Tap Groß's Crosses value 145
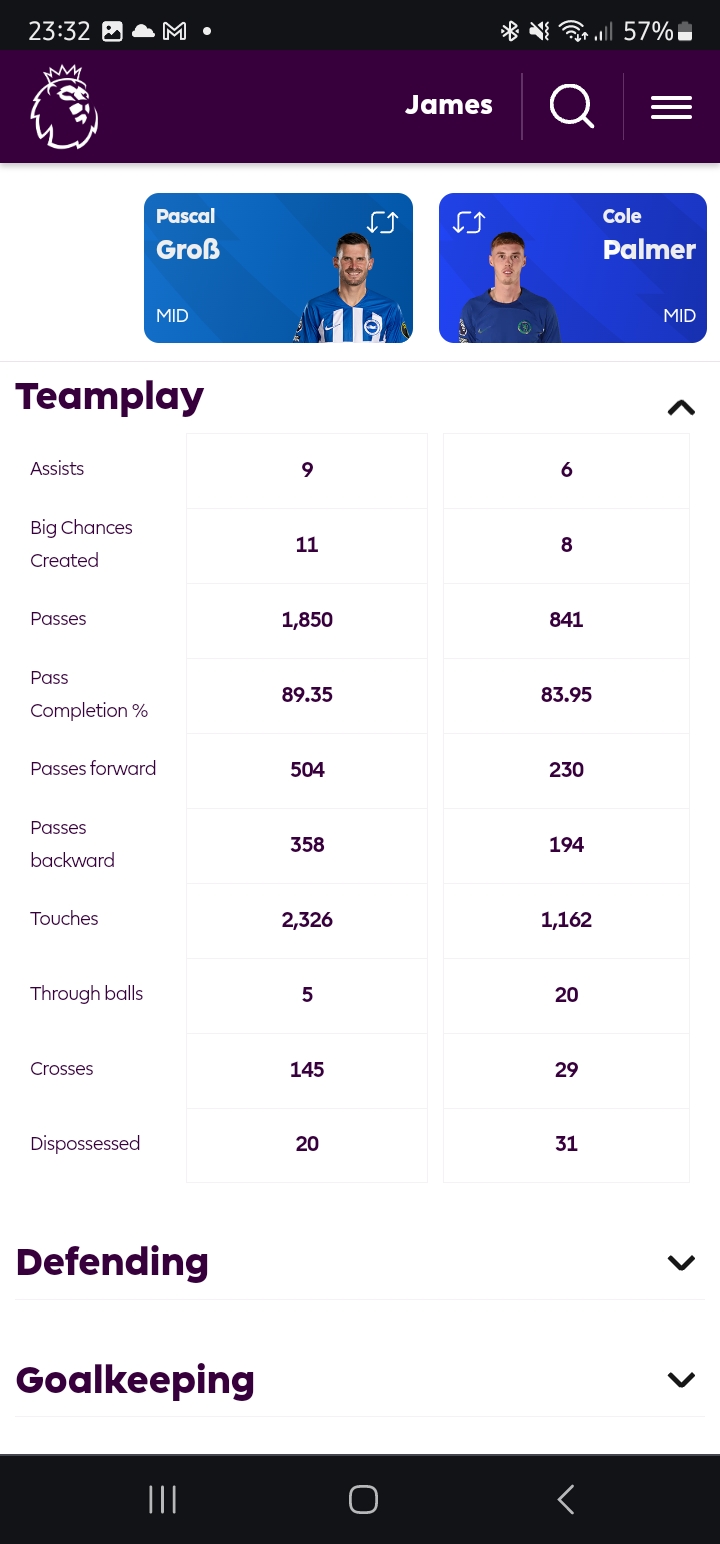 [307, 1070]
